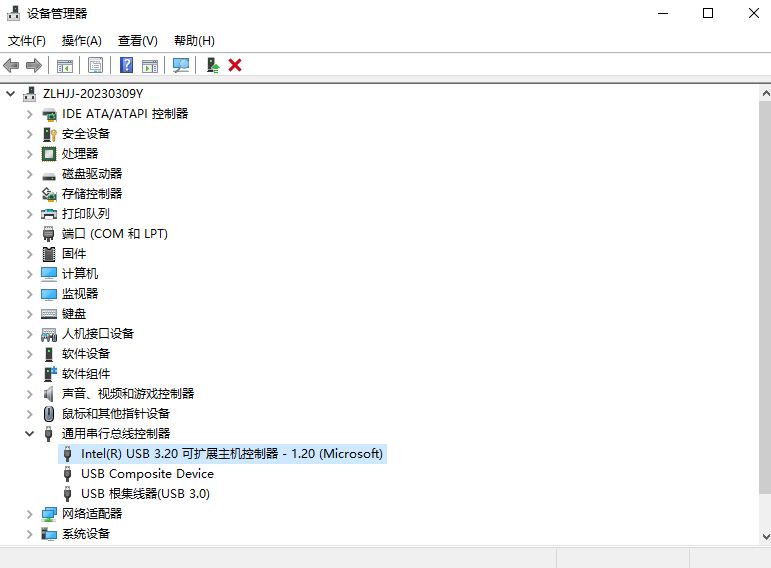Expand the 键盘 category

(30, 314)
